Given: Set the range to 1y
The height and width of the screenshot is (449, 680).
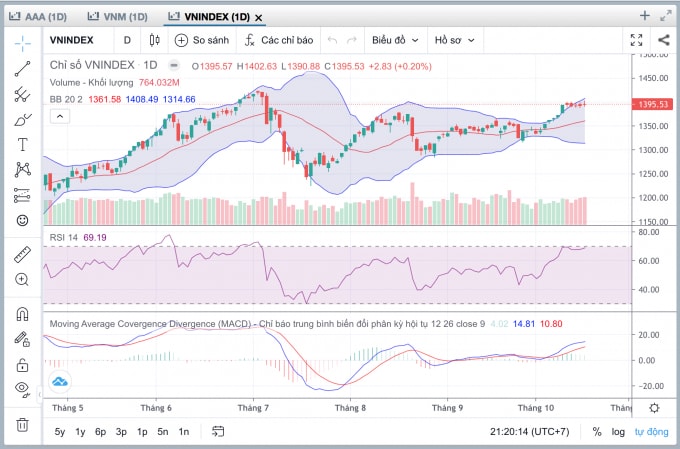Looking at the screenshot, I should pos(80,432).
